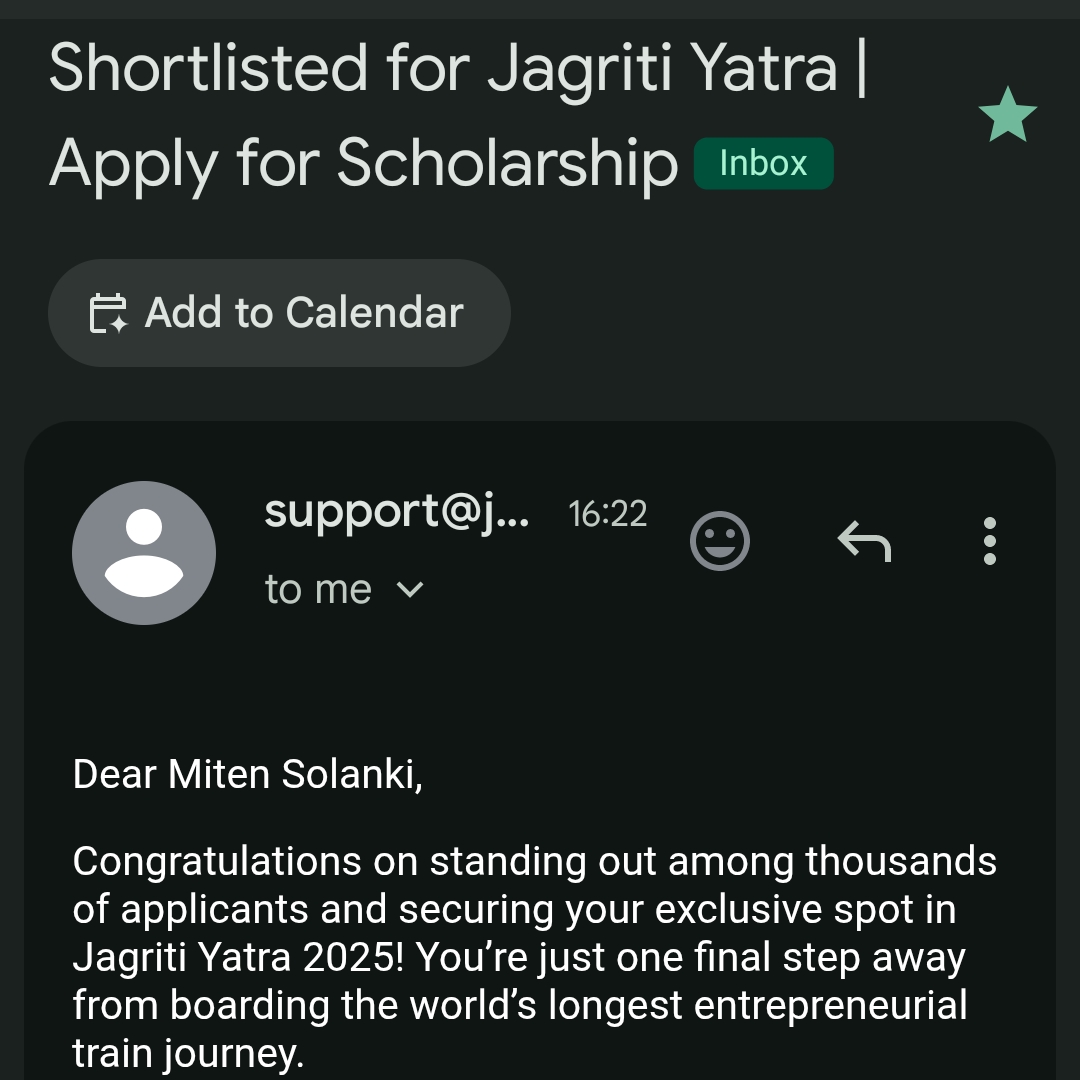The image size is (1080, 1080).
Task: Click the Add to Calendar button
Action: point(279,313)
